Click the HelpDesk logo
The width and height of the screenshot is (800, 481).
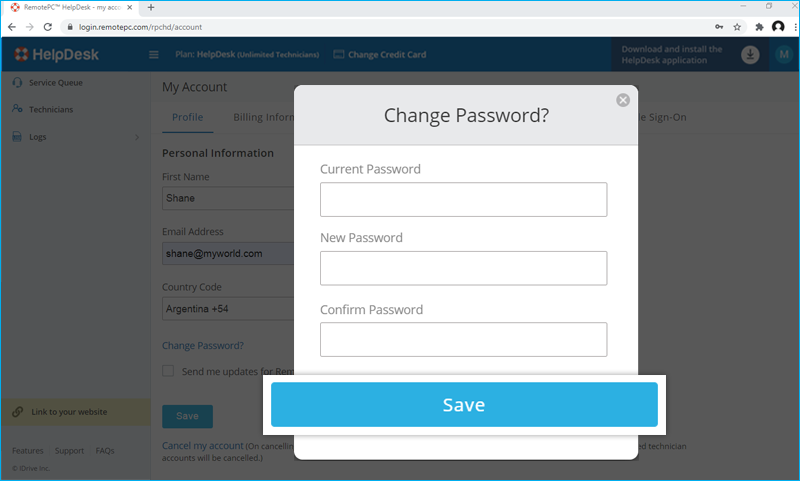coord(57,54)
